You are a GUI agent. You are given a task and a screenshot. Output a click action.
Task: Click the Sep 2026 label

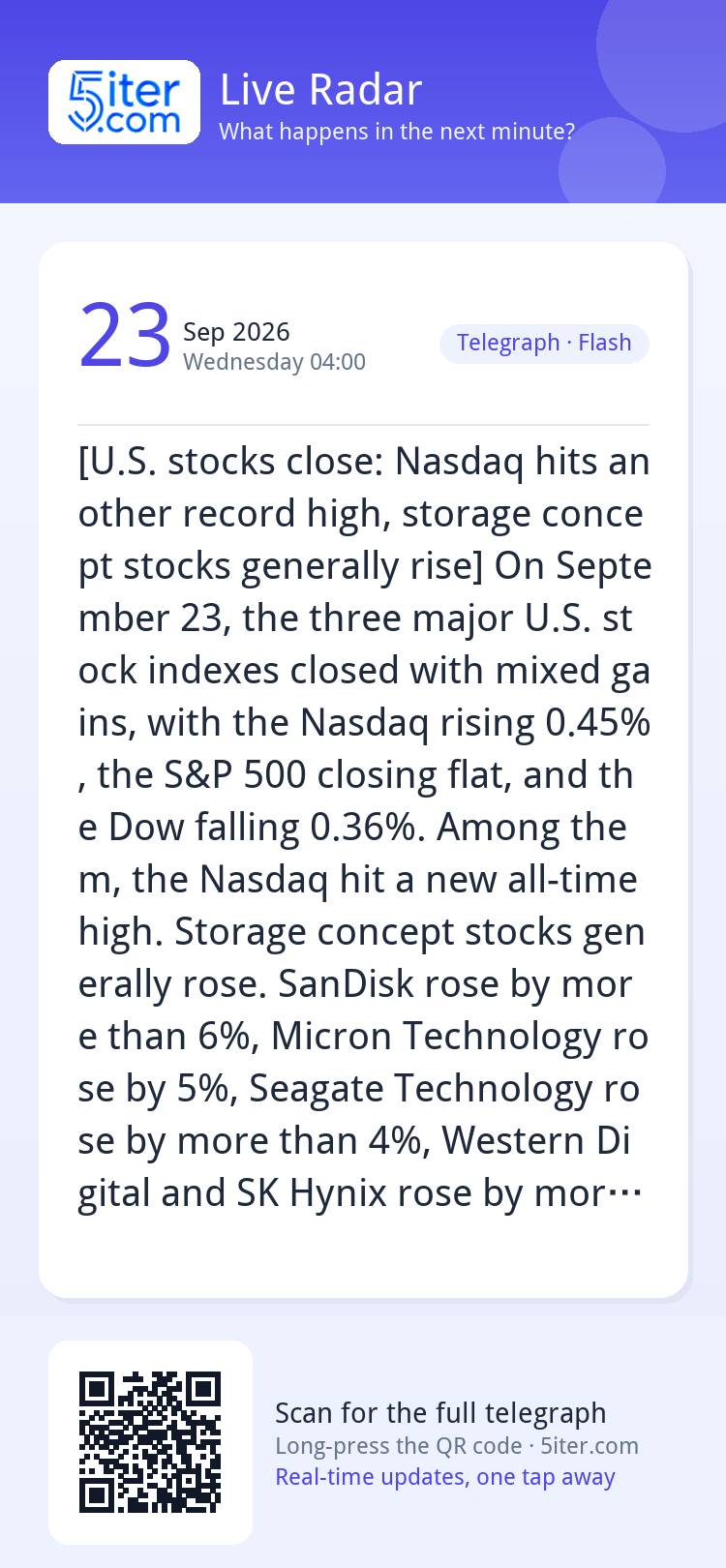point(236,332)
